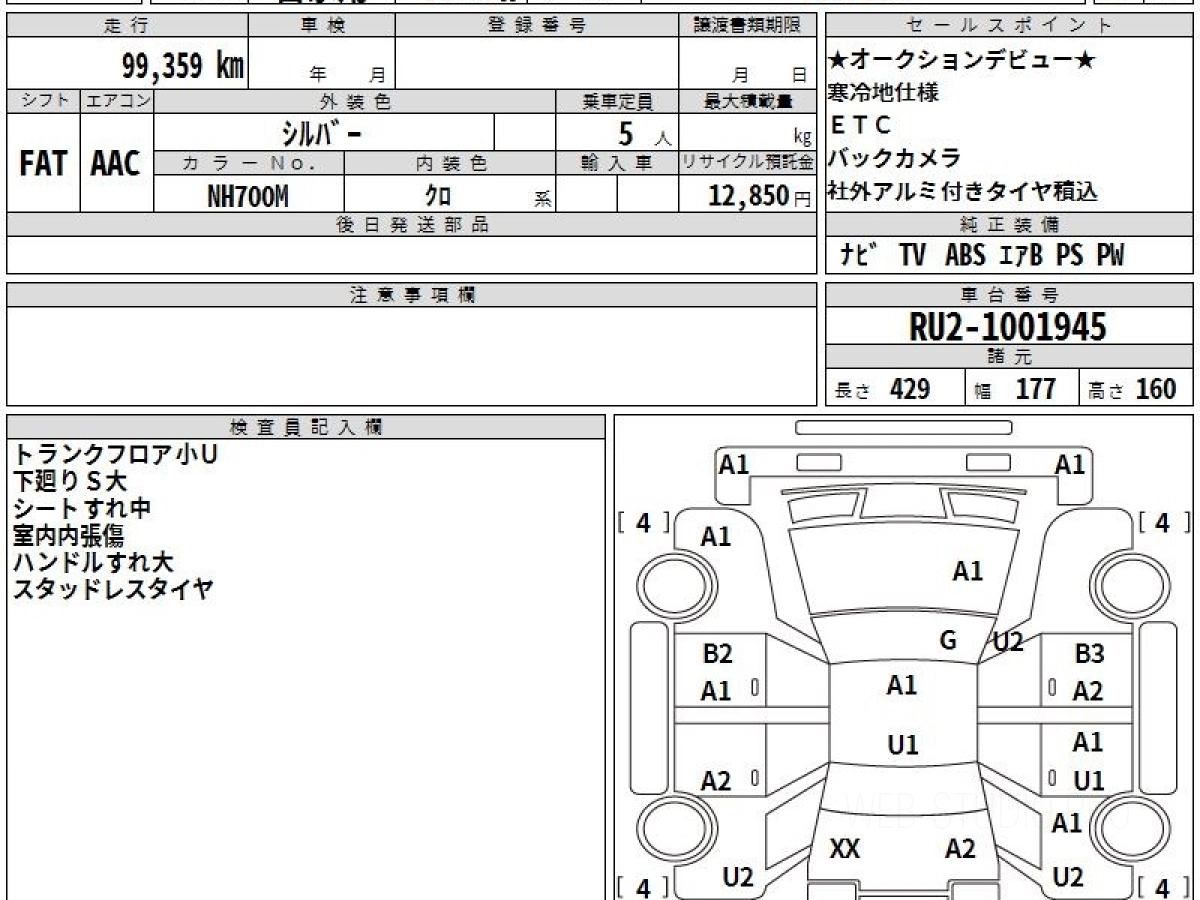Screen dimensions: 1200x900
Task: Click the ABS equipment code
Action: point(965,256)
